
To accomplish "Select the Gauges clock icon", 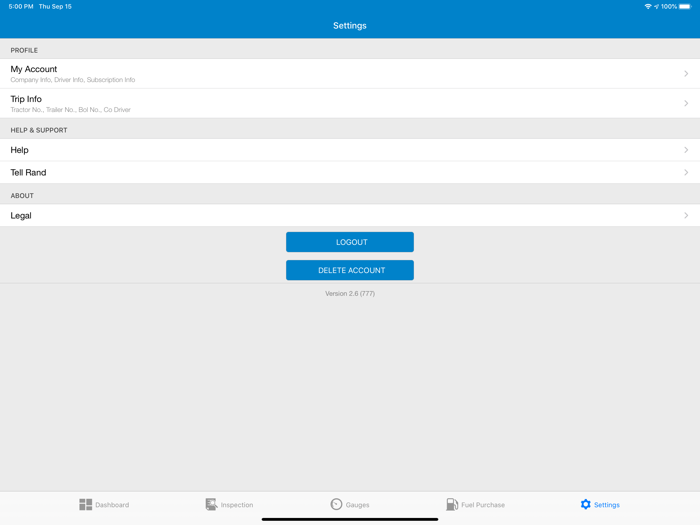I will pos(336,504).
